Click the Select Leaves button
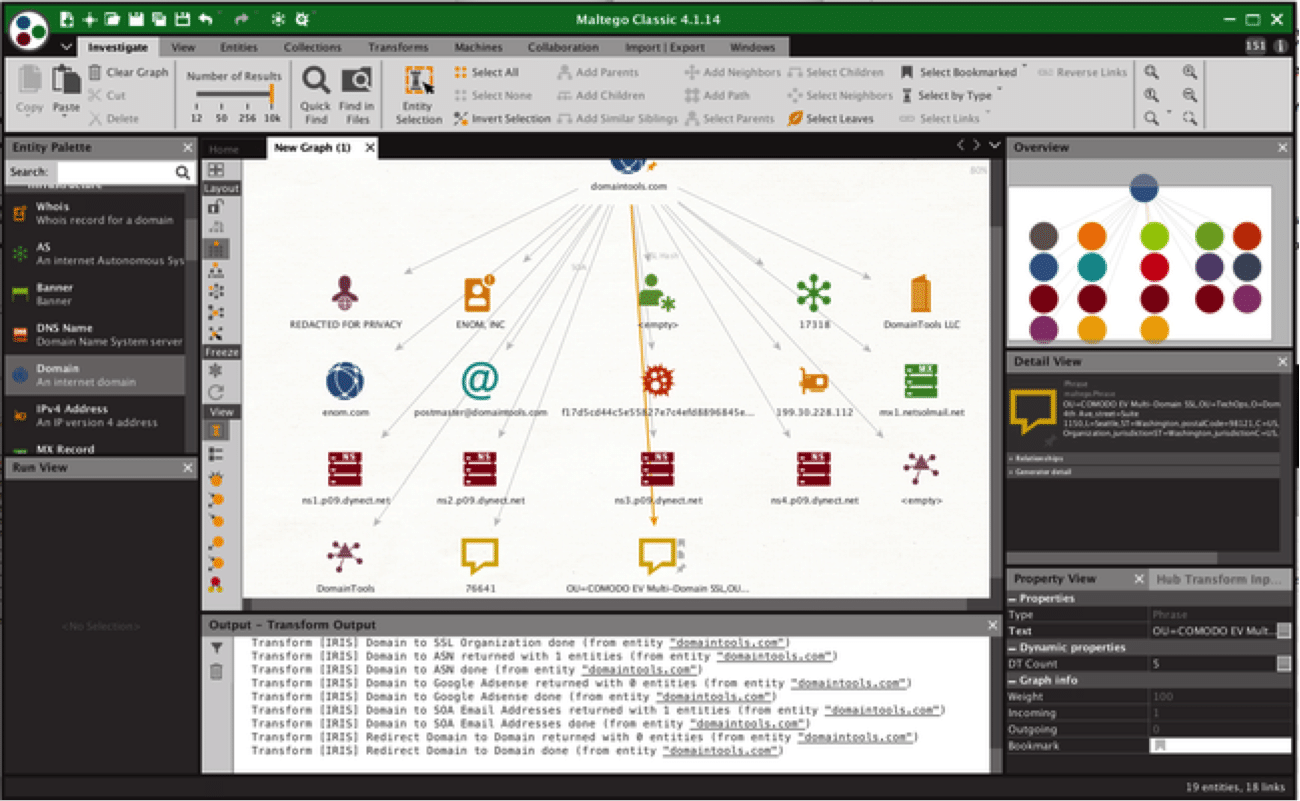 [x=830, y=118]
